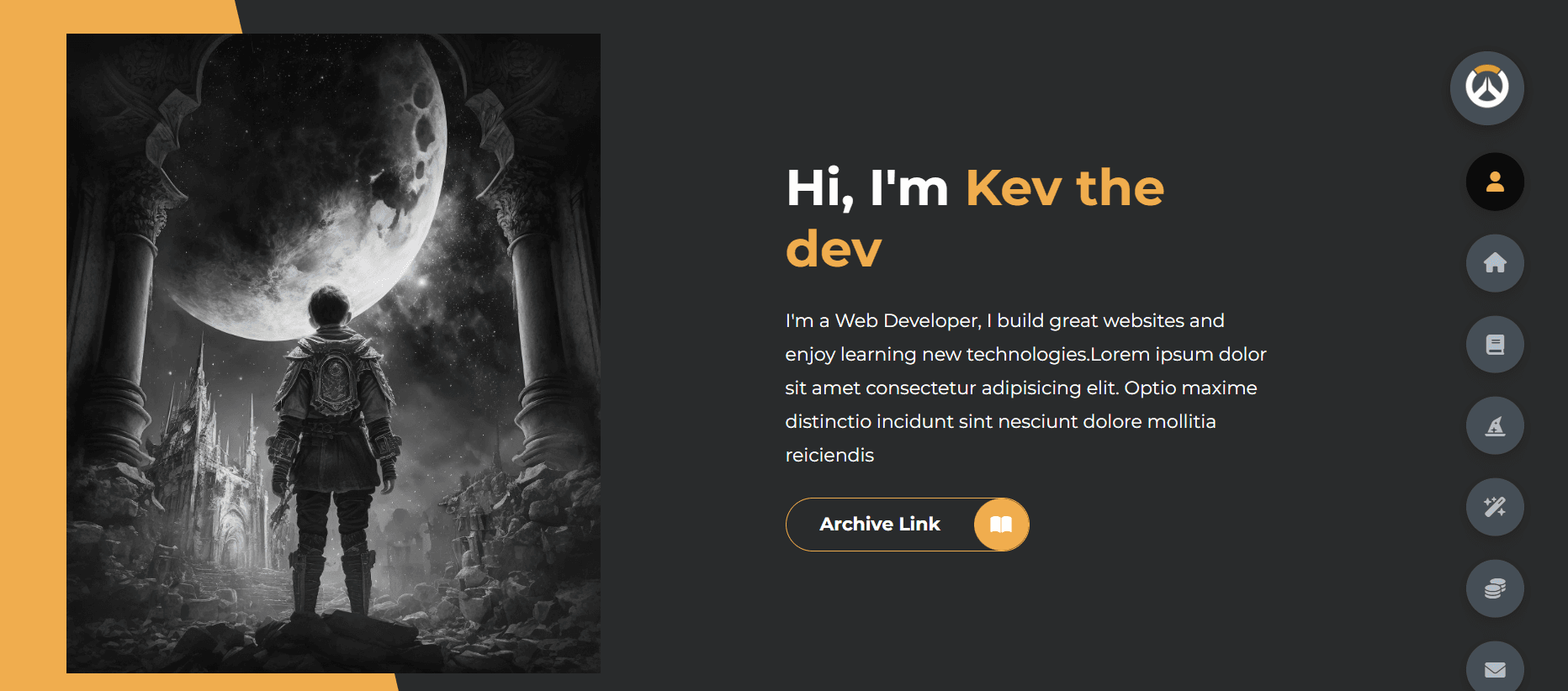Open the coins stack section icon
1568x691 pixels.
(x=1495, y=588)
